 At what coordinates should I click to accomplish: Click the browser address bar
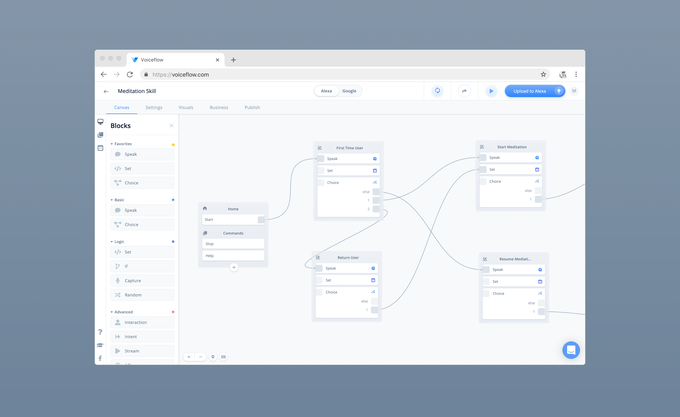click(x=340, y=74)
